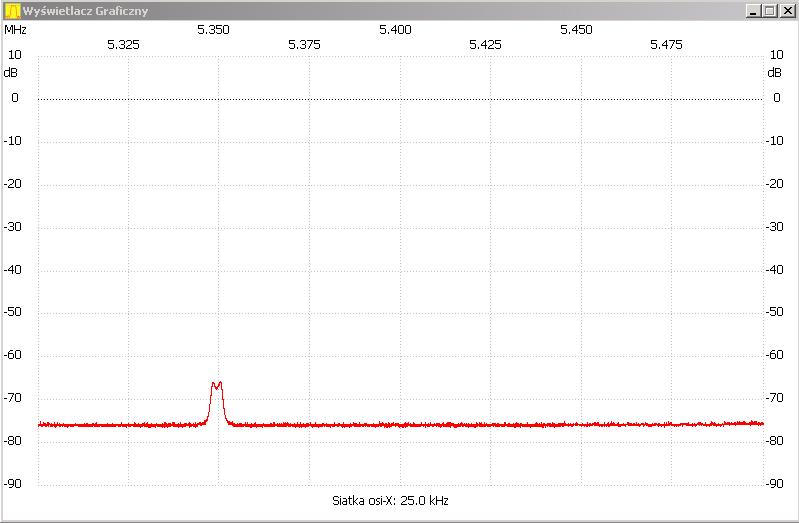The width and height of the screenshot is (799, 523).
Task: Click the 5.425 frequency axis label
Action: click(485, 44)
